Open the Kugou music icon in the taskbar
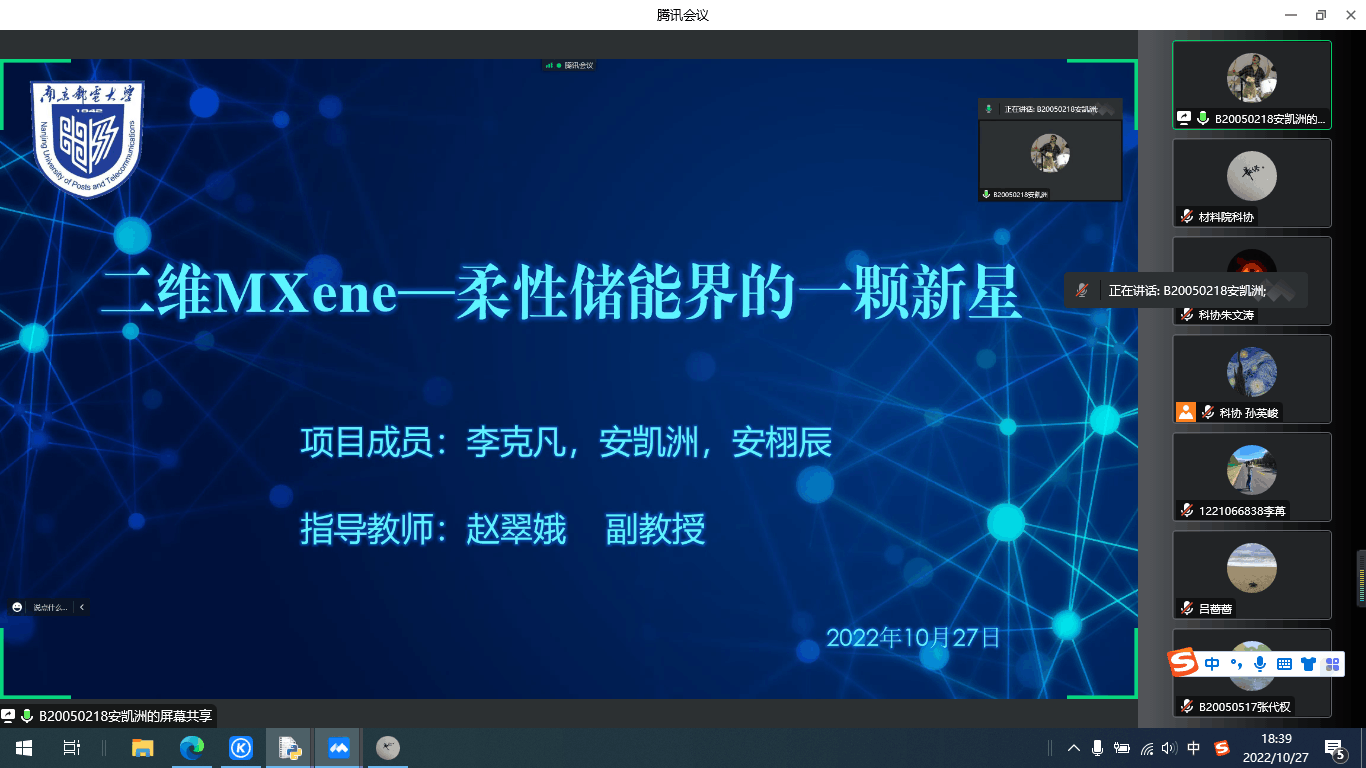The height and width of the screenshot is (768, 1366). tap(241, 748)
